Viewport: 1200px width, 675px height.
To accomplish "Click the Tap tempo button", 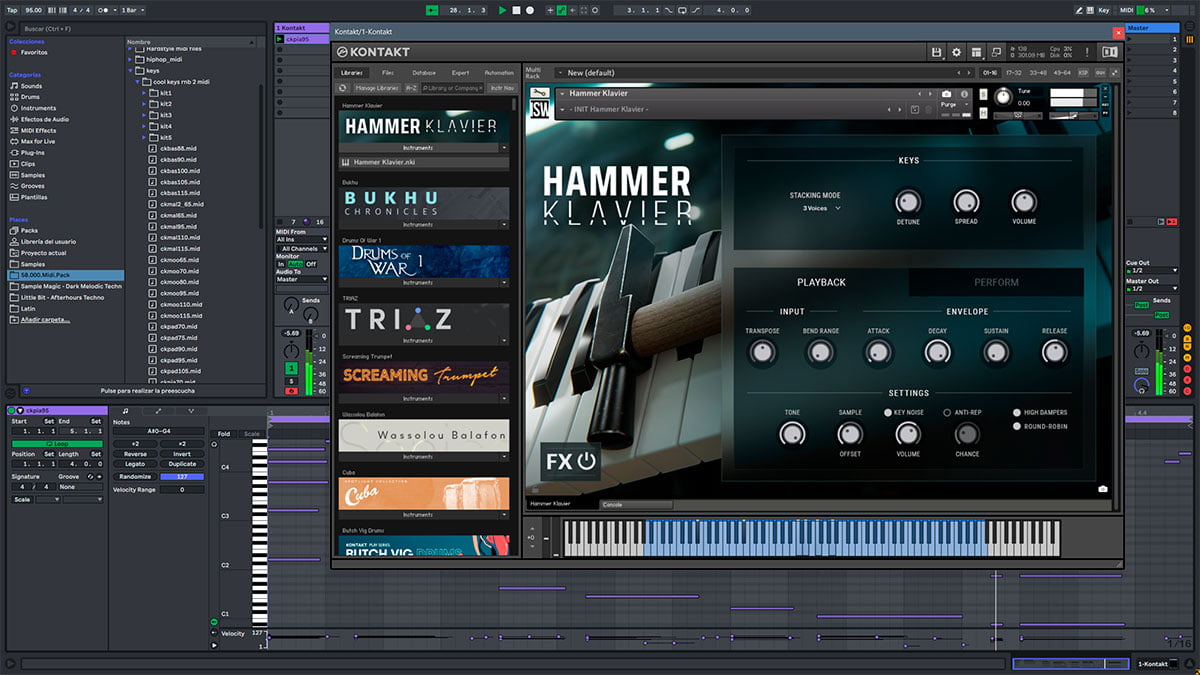I will [12, 10].
